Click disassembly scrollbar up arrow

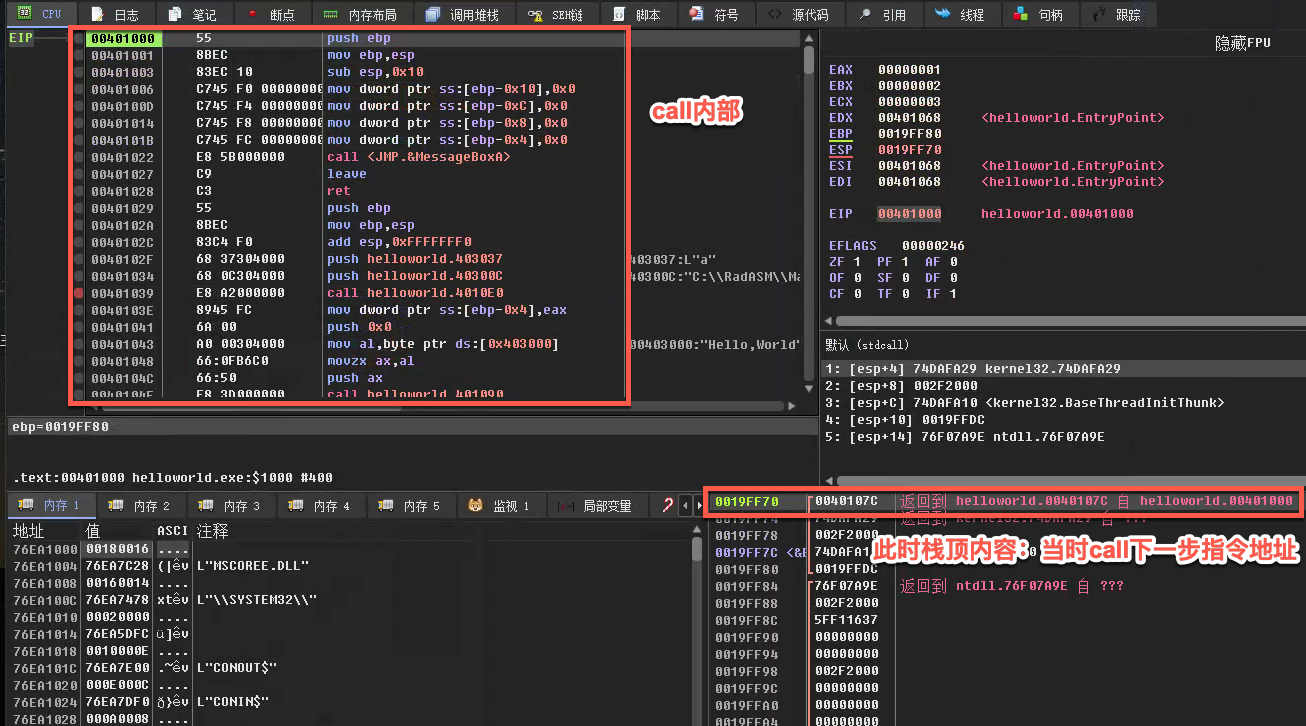click(809, 37)
